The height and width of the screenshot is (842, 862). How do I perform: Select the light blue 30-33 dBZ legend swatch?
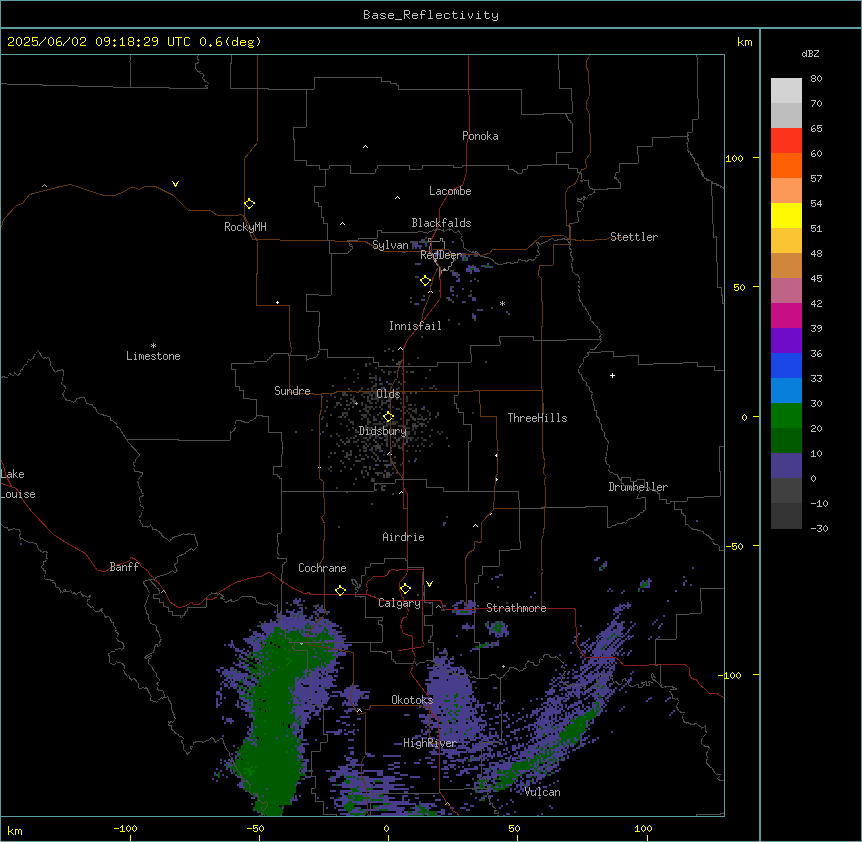coord(786,391)
